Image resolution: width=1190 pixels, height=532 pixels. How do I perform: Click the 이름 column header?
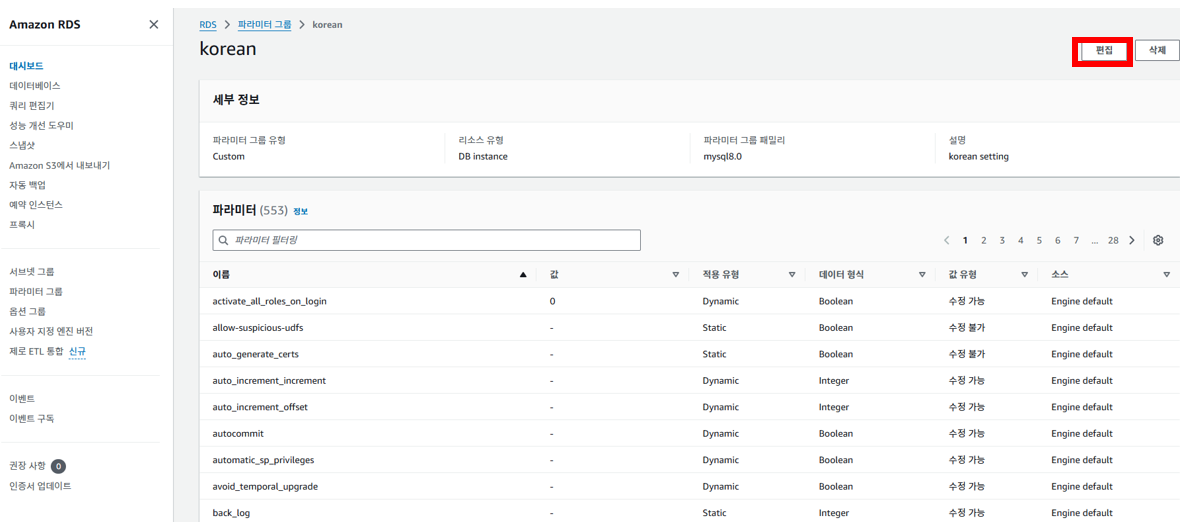coord(221,275)
